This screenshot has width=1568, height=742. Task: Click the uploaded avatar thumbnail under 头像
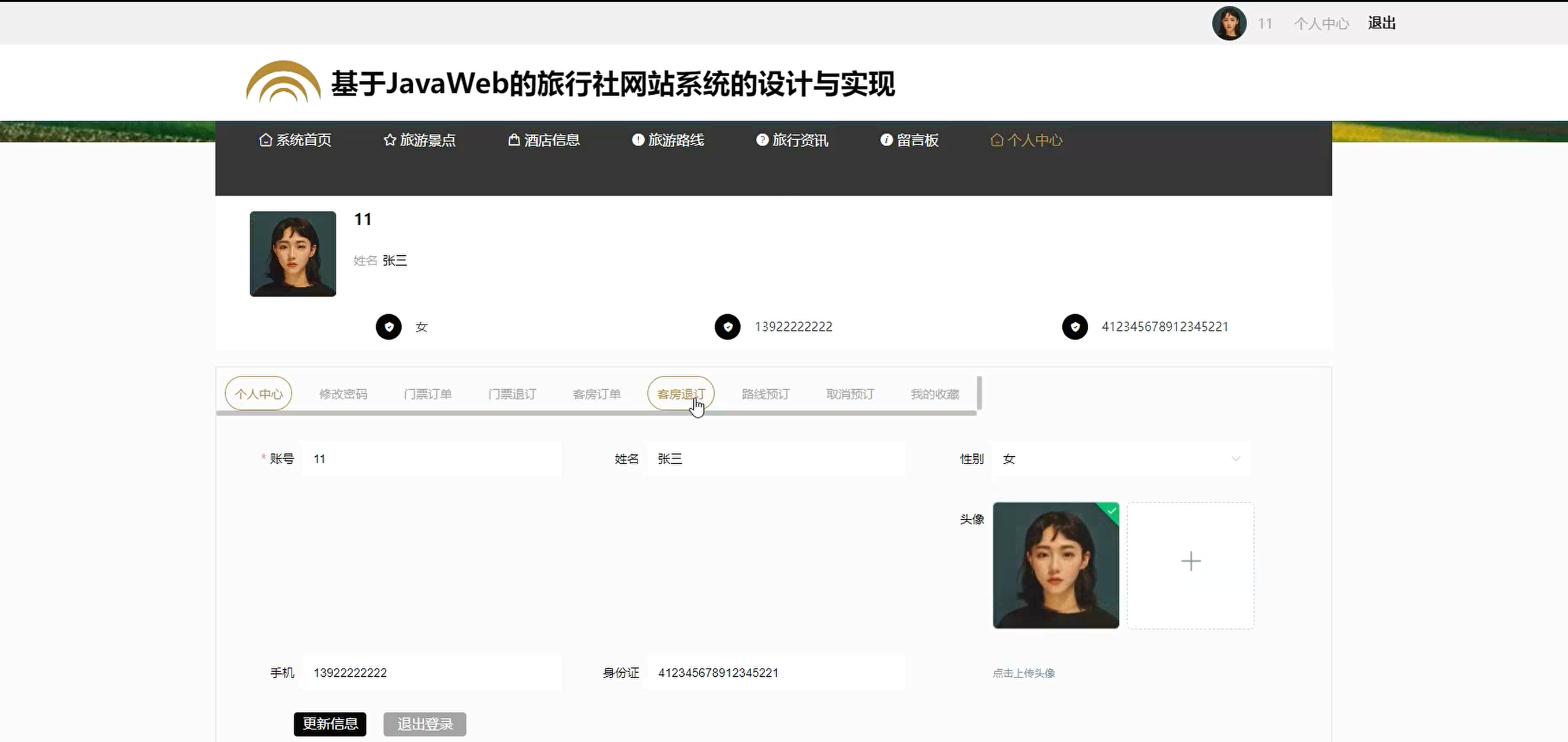1055,565
